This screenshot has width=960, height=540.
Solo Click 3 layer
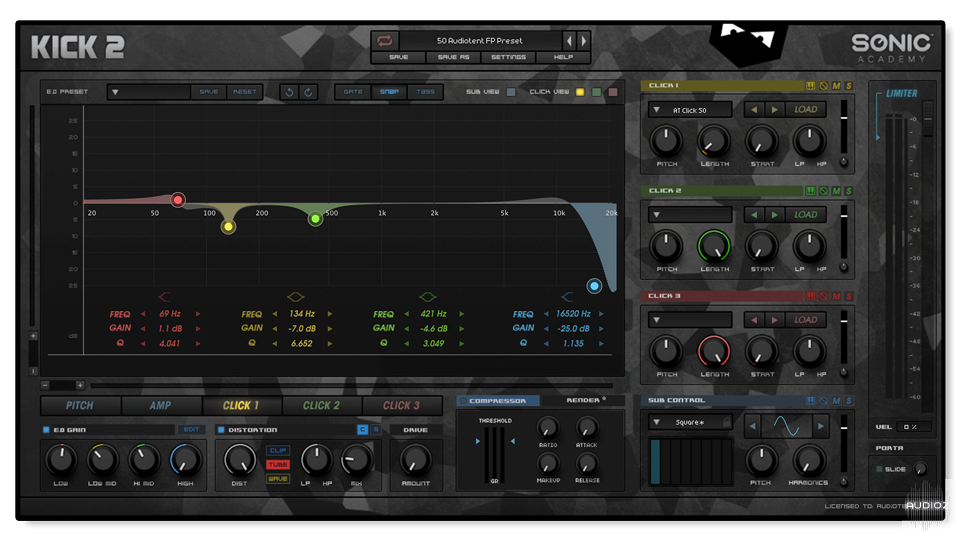coord(849,296)
